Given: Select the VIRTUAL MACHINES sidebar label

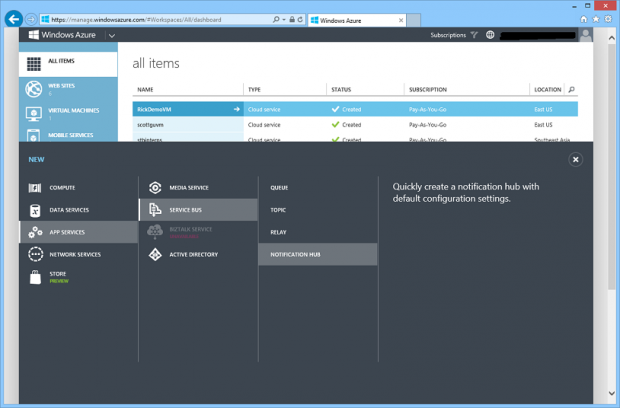Looking at the screenshot, I should [x=74, y=110].
